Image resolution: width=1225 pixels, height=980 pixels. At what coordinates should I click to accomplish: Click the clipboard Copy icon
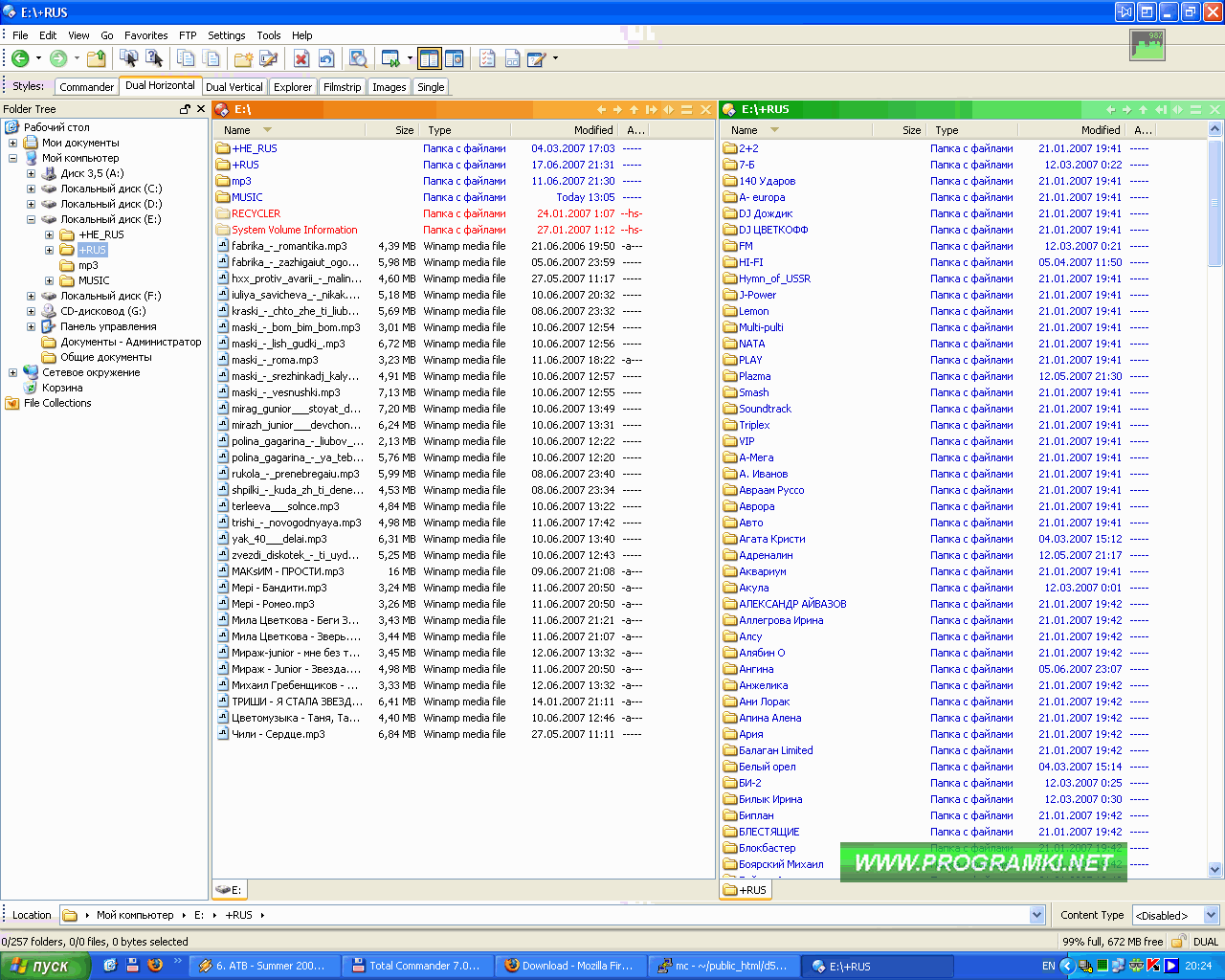pos(186,59)
